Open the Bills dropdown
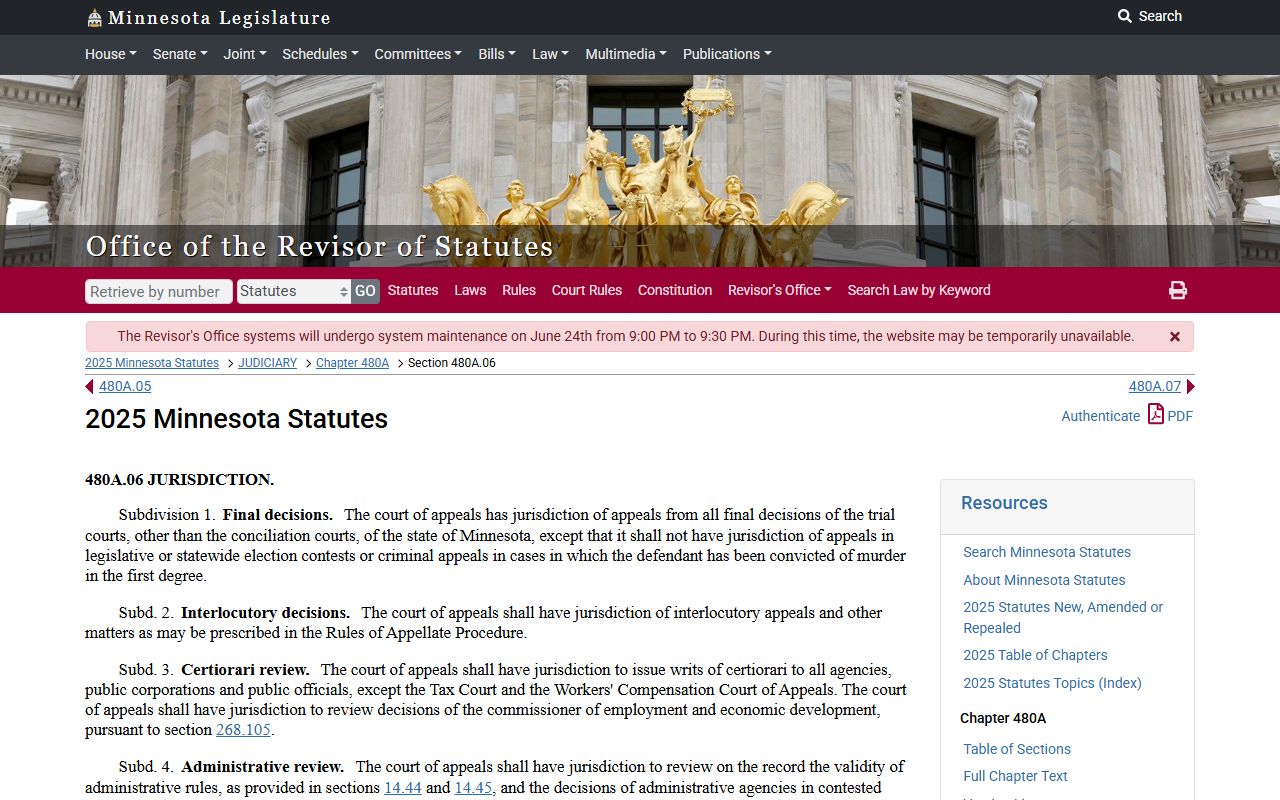 (x=497, y=54)
